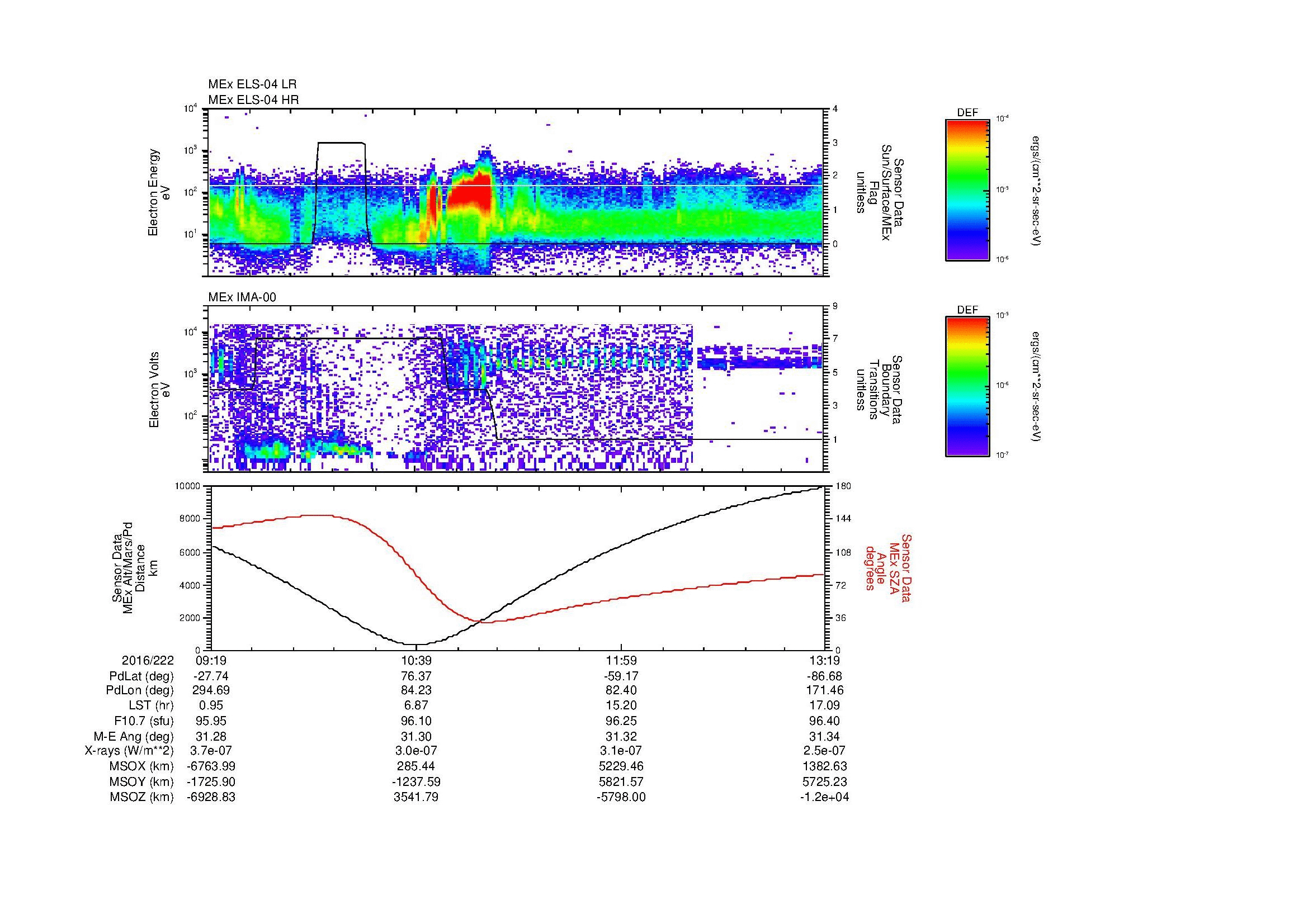Select the top DEF color bar
The image size is (1308, 924).
[967, 189]
